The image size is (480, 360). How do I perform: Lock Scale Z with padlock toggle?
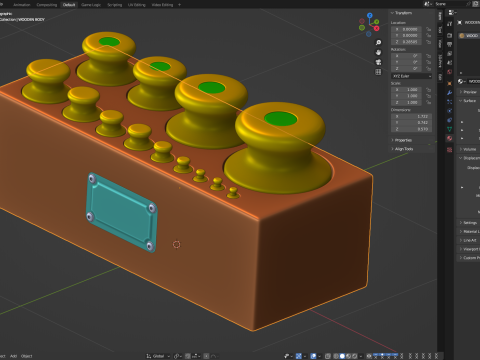click(x=429, y=102)
